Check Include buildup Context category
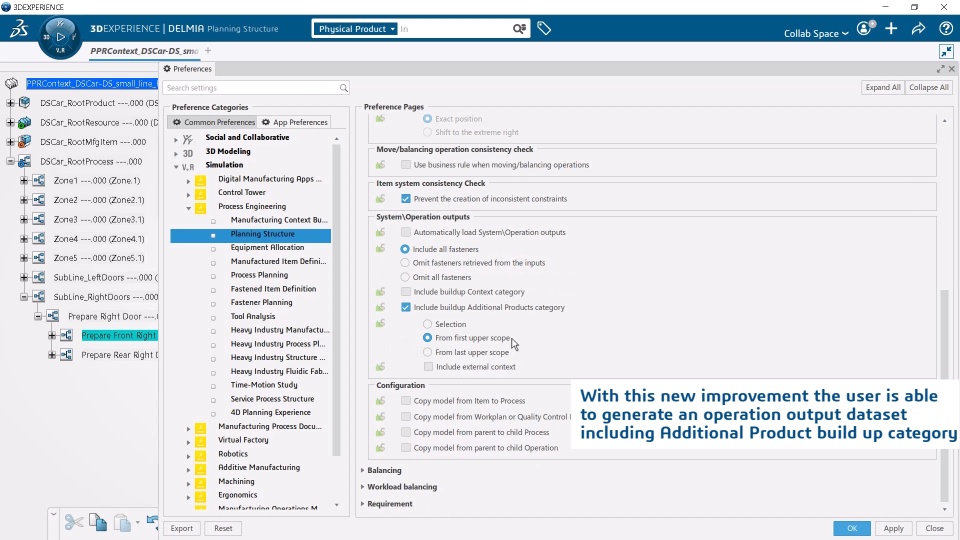Image resolution: width=960 pixels, height=540 pixels. click(x=405, y=292)
